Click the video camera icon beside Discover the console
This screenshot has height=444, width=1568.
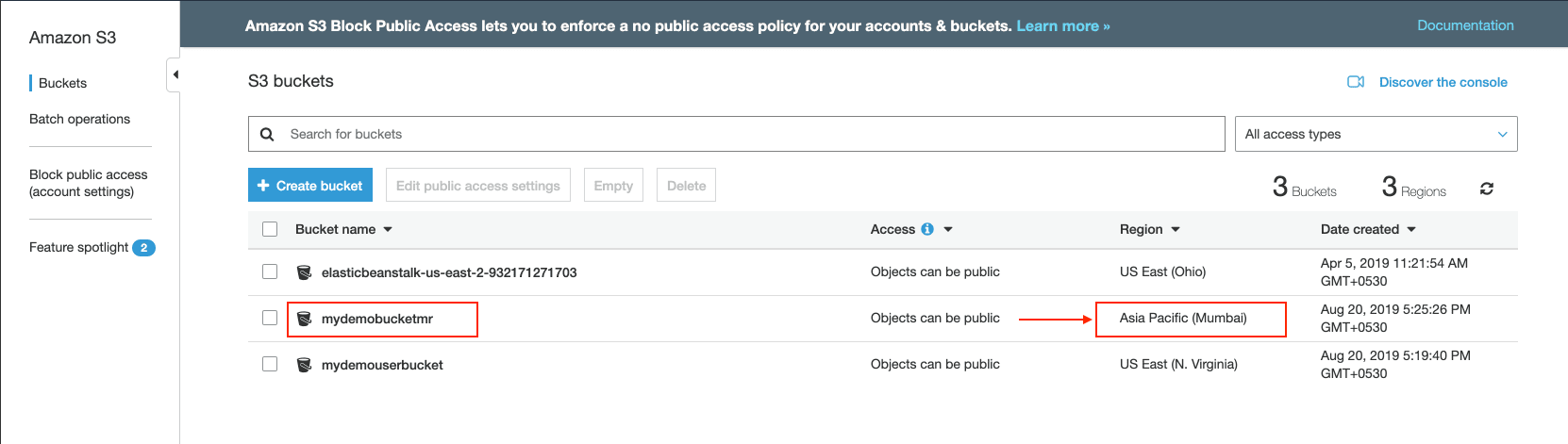coord(1356,82)
